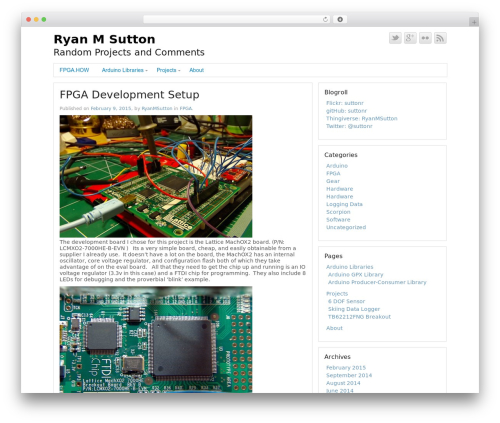Open the FPGA Development Setup post title
500x423 pixels.
click(x=129, y=95)
